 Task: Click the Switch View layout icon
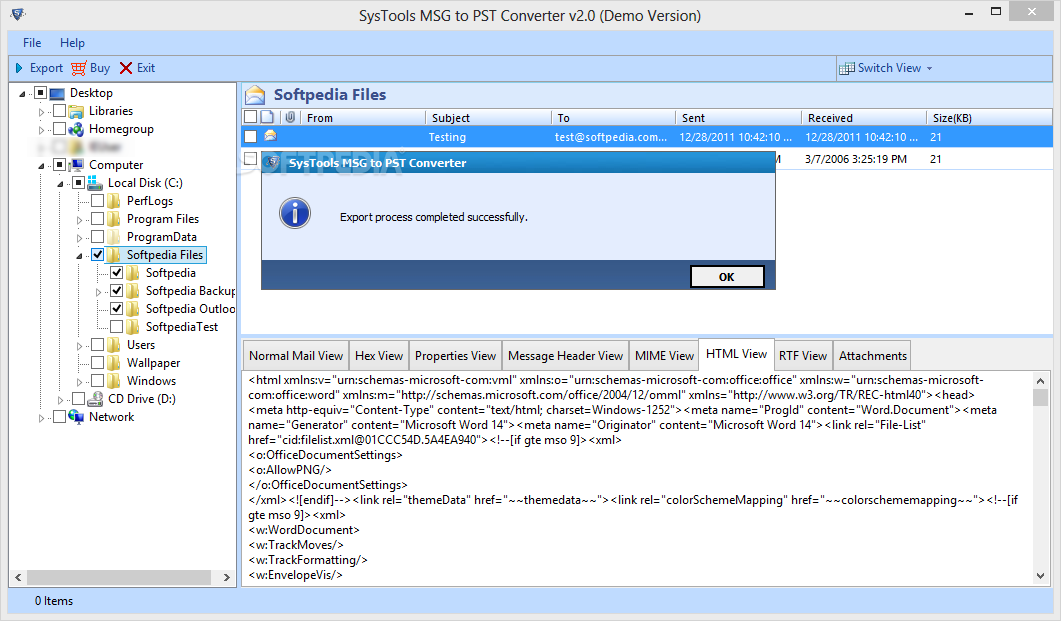pyautogui.click(x=846, y=68)
